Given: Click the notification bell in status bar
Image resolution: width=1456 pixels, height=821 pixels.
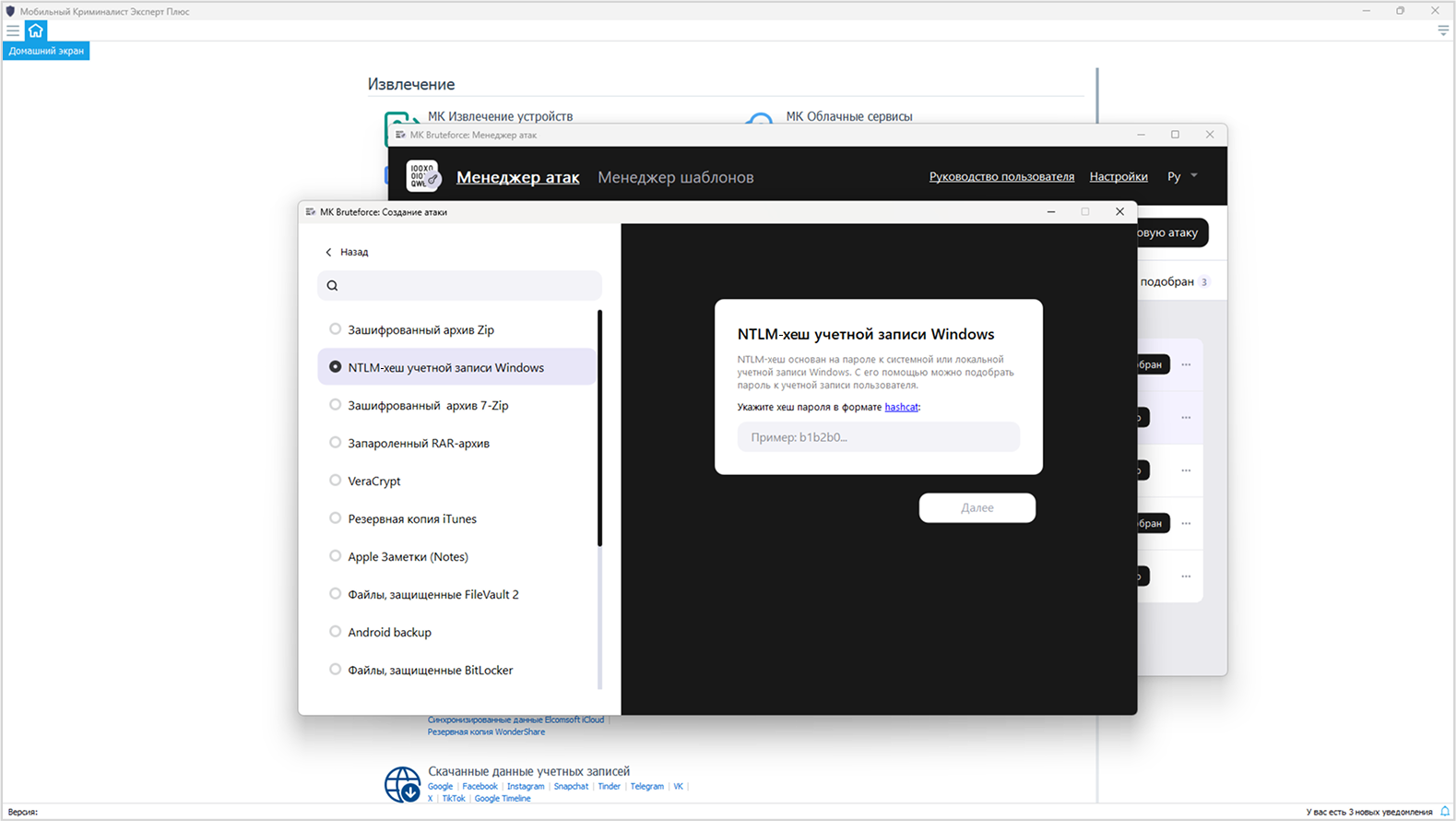Looking at the screenshot, I should click(1445, 812).
